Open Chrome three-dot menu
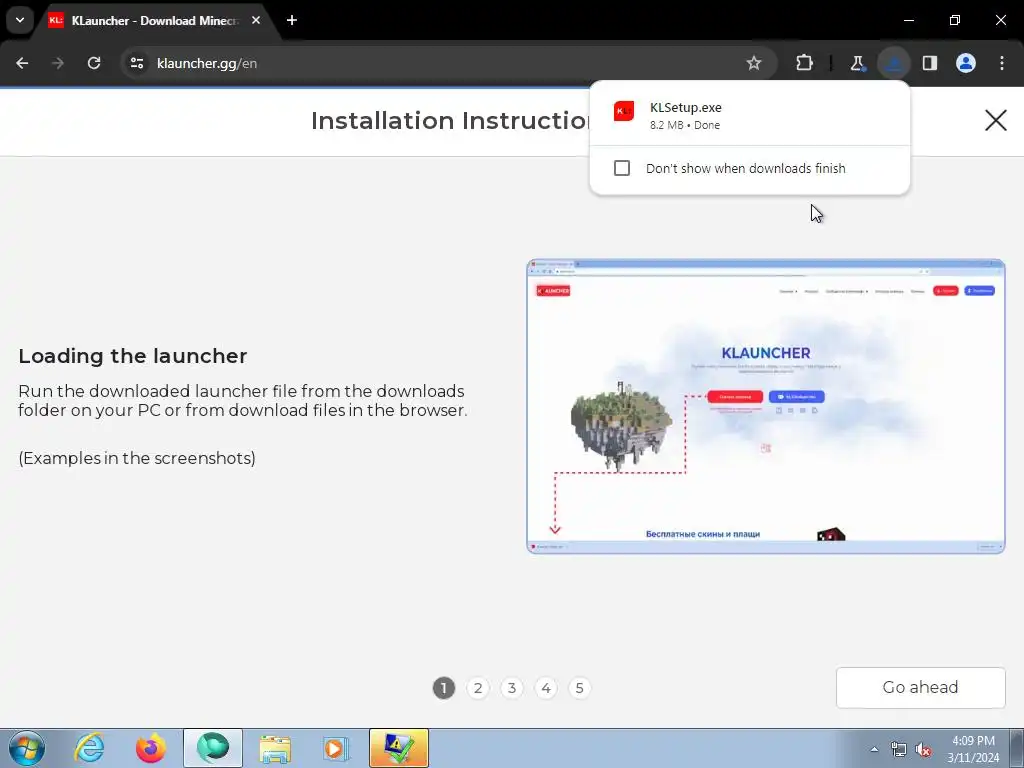 (1002, 63)
